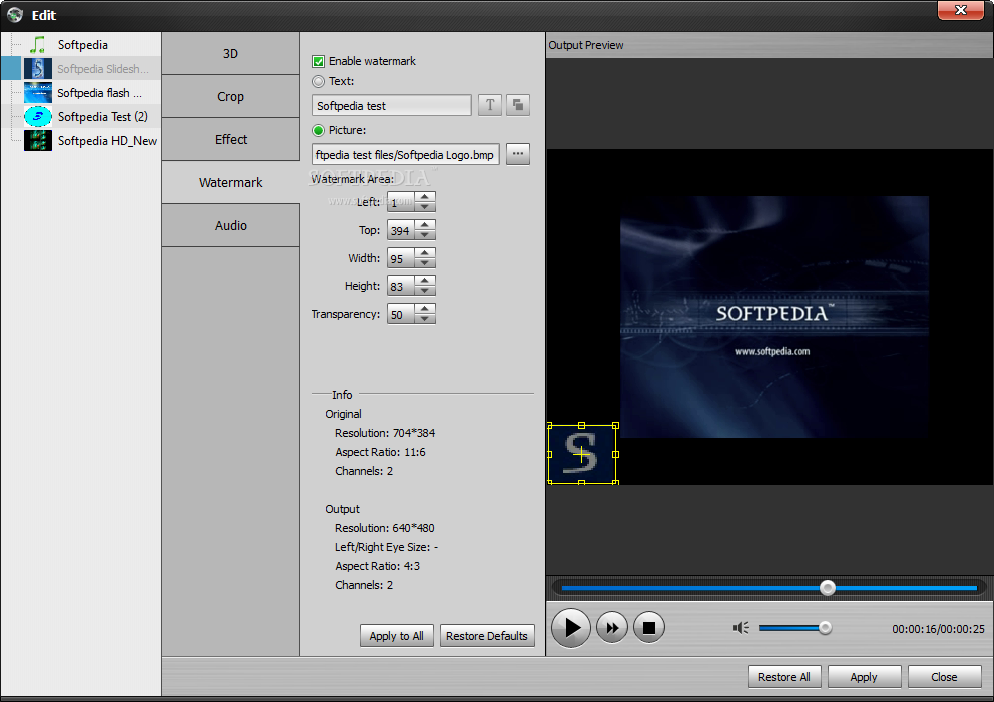Stop the preview playback
Viewport: 994px width, 702px height.
tap(649, 628)
